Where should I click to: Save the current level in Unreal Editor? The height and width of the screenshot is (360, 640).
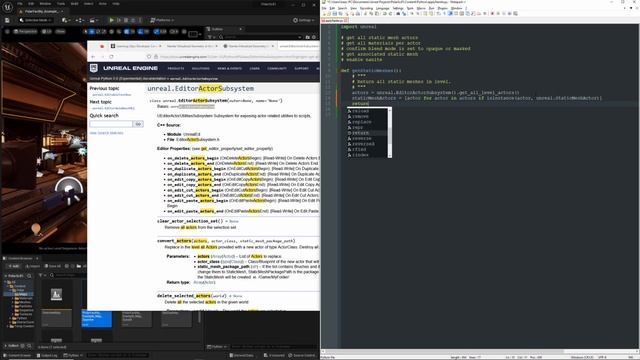click(7, 20)
